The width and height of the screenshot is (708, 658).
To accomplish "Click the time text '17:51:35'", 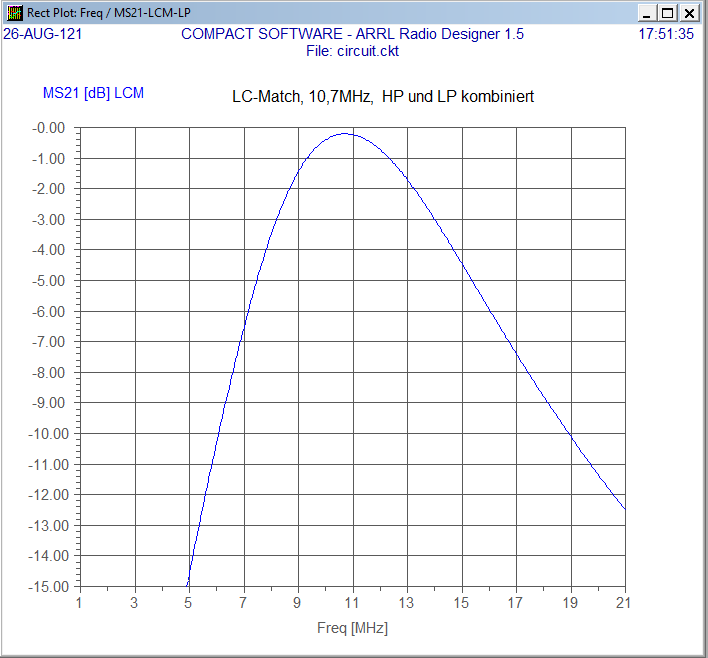I will coord(666,34).
